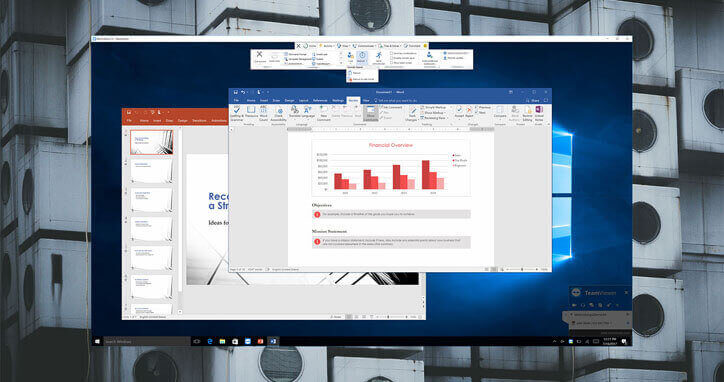Open Linked Notes OneNote icon
The width and height of the screenshot is (724, 382).
(x=539, y=114)
